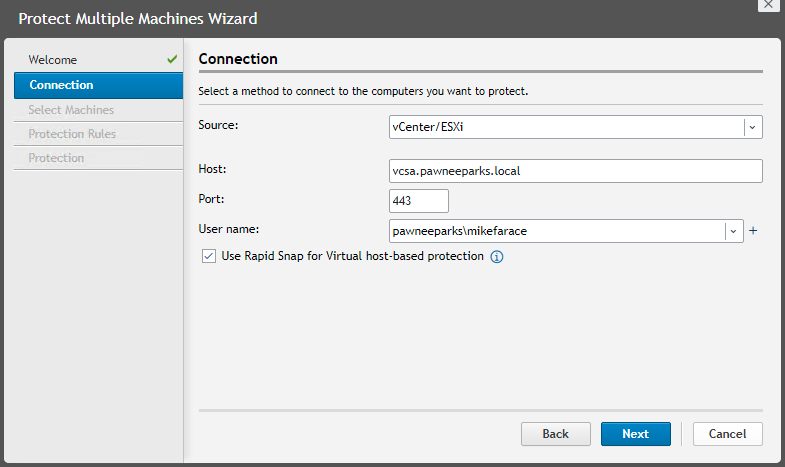Screen dimensions: 785x467
Task: Click the Back button
Action: coord(556,434)
